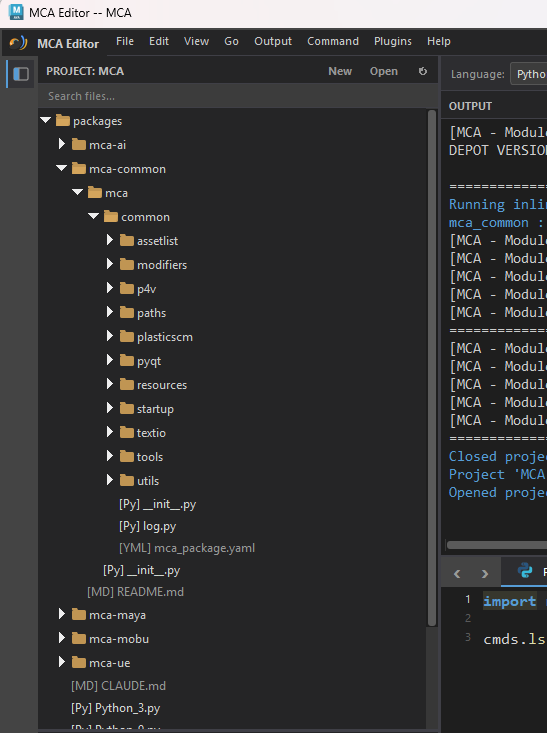Expand the utils folder arrow
Screen dimensions: 547x733
click(x=110, y=480)
